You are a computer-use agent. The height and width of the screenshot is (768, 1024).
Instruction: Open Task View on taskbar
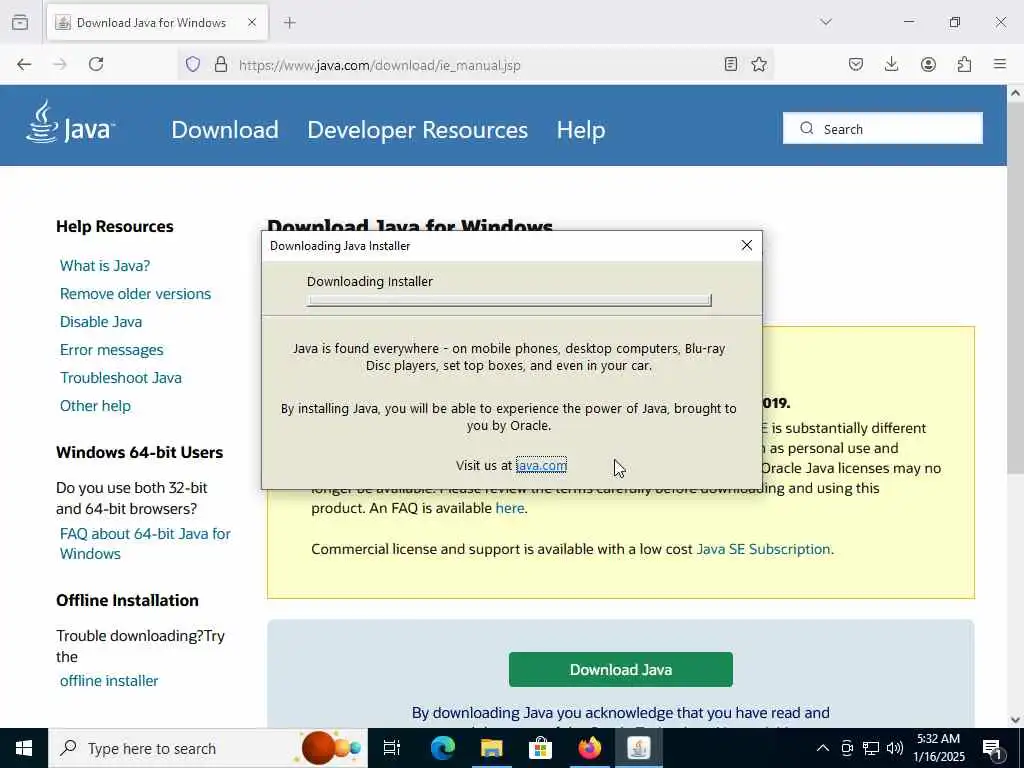coord(392,748)
